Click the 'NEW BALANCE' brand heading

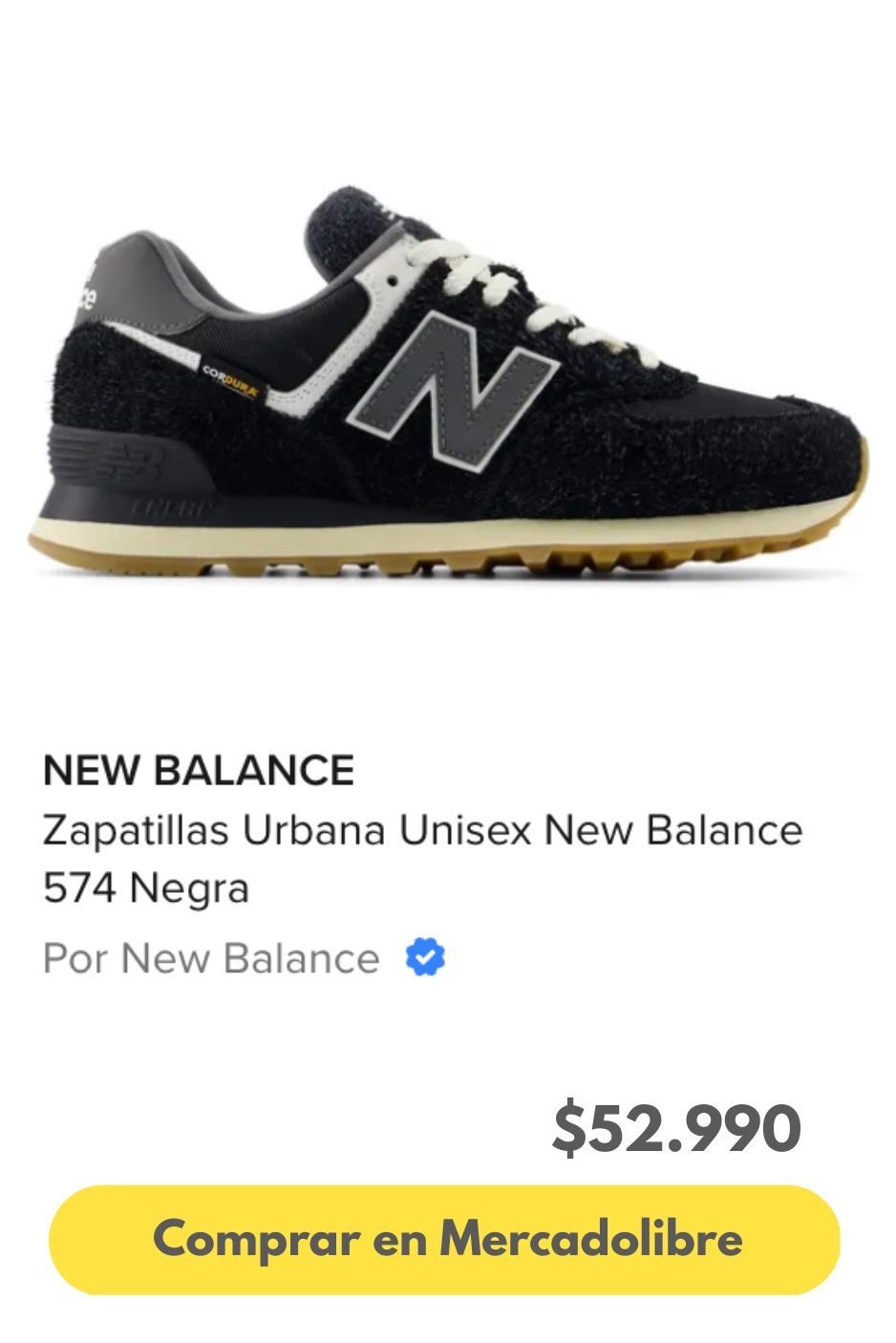(x=198, y=769)
